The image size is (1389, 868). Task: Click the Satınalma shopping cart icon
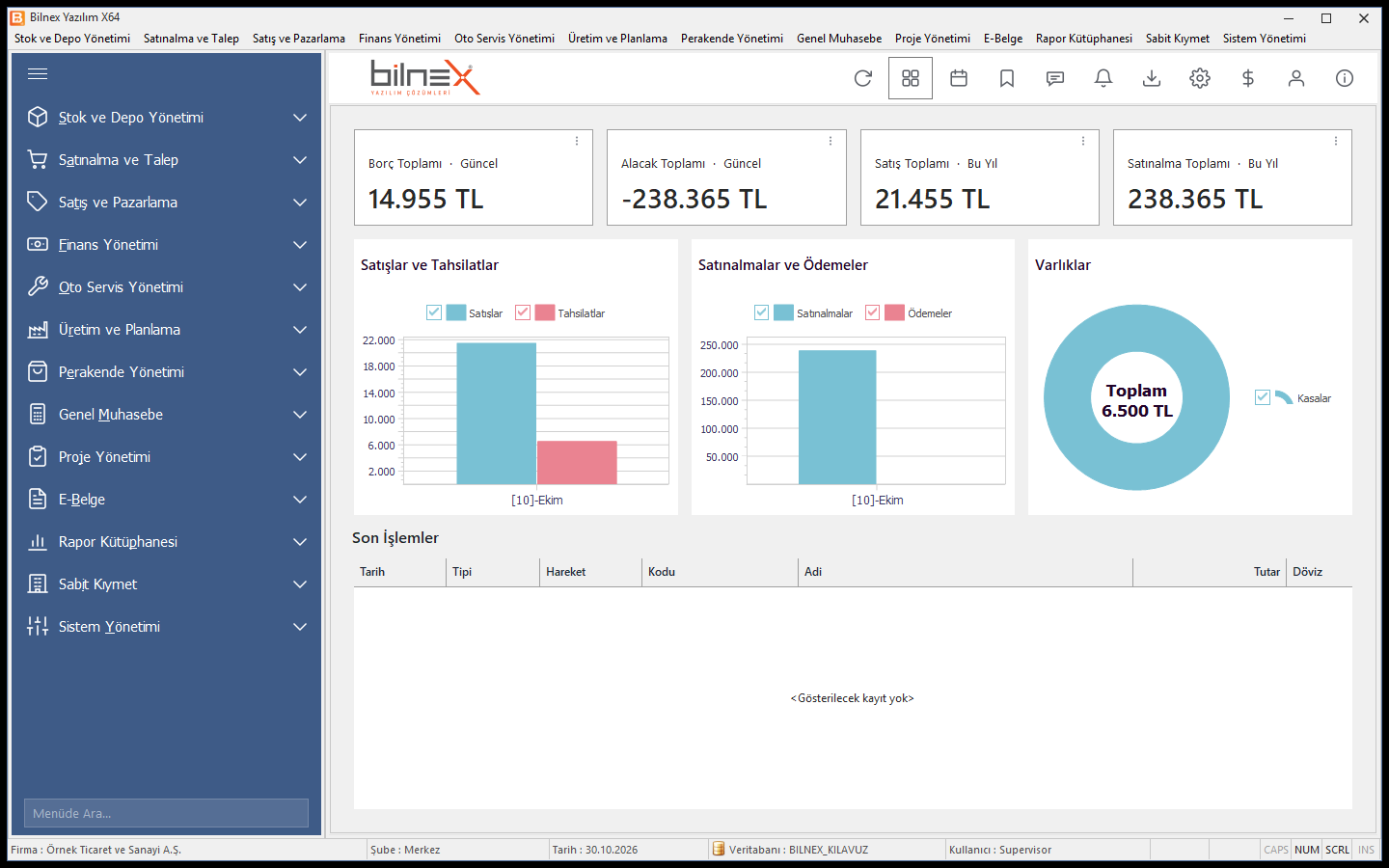pyautogui.click(x=38, y=159)
